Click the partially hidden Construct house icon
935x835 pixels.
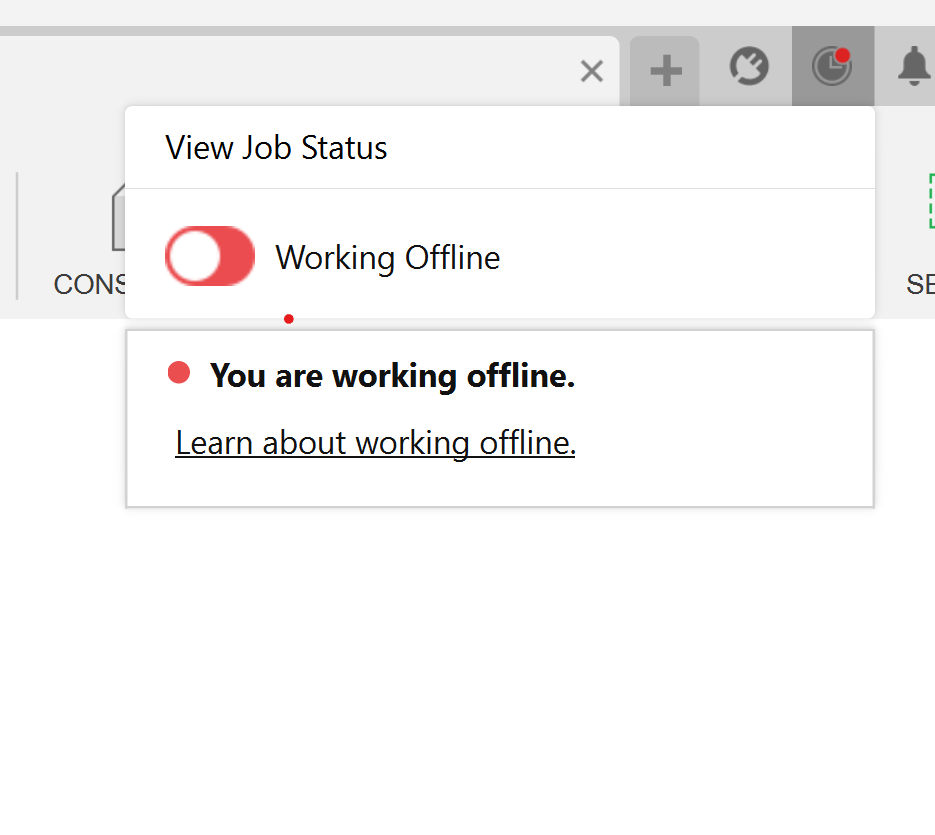[x=118, y=215]
